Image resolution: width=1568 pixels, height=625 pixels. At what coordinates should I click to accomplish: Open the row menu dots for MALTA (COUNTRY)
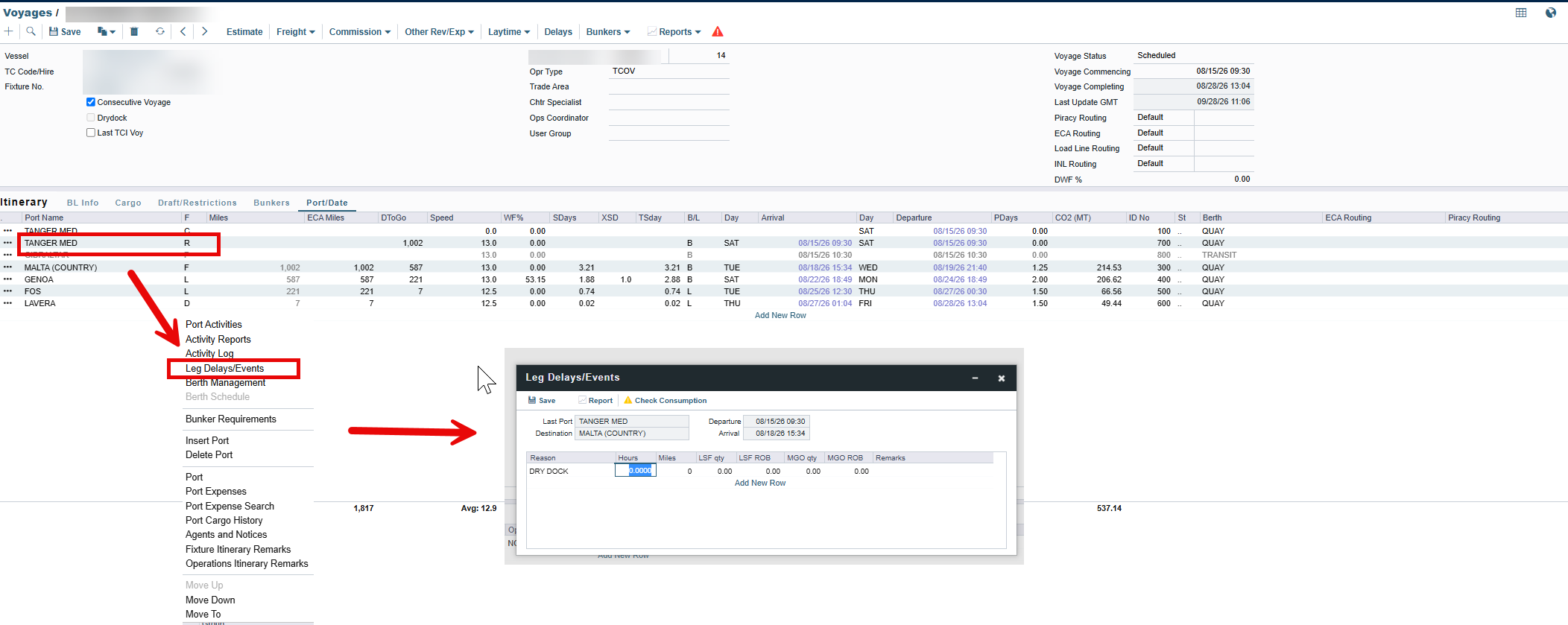point(7,267)
